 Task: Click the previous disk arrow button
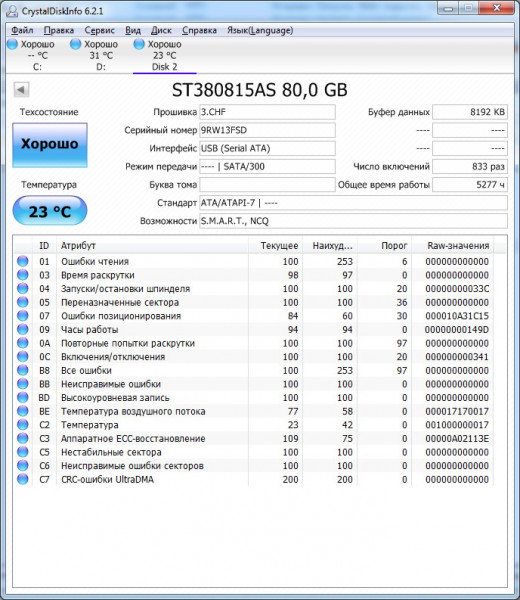21,90
